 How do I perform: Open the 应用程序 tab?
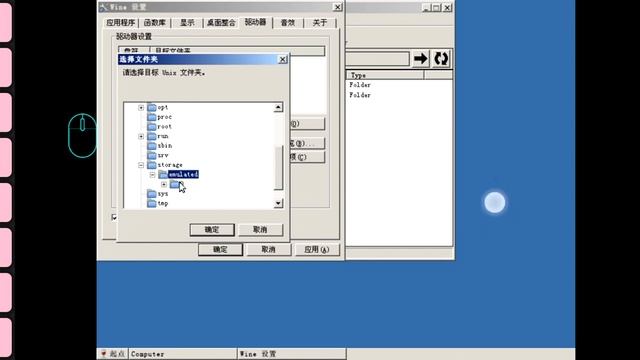pos(120,23)
